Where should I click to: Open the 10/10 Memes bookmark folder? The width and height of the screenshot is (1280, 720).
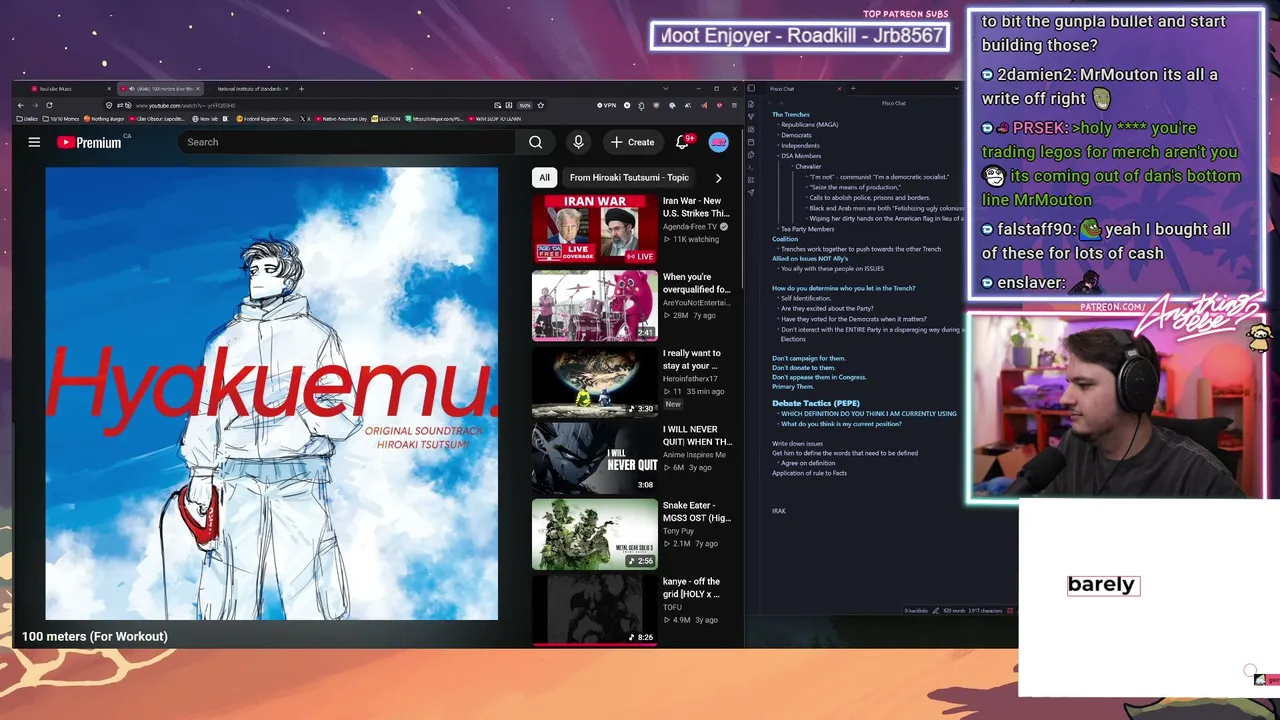point(60,119)
